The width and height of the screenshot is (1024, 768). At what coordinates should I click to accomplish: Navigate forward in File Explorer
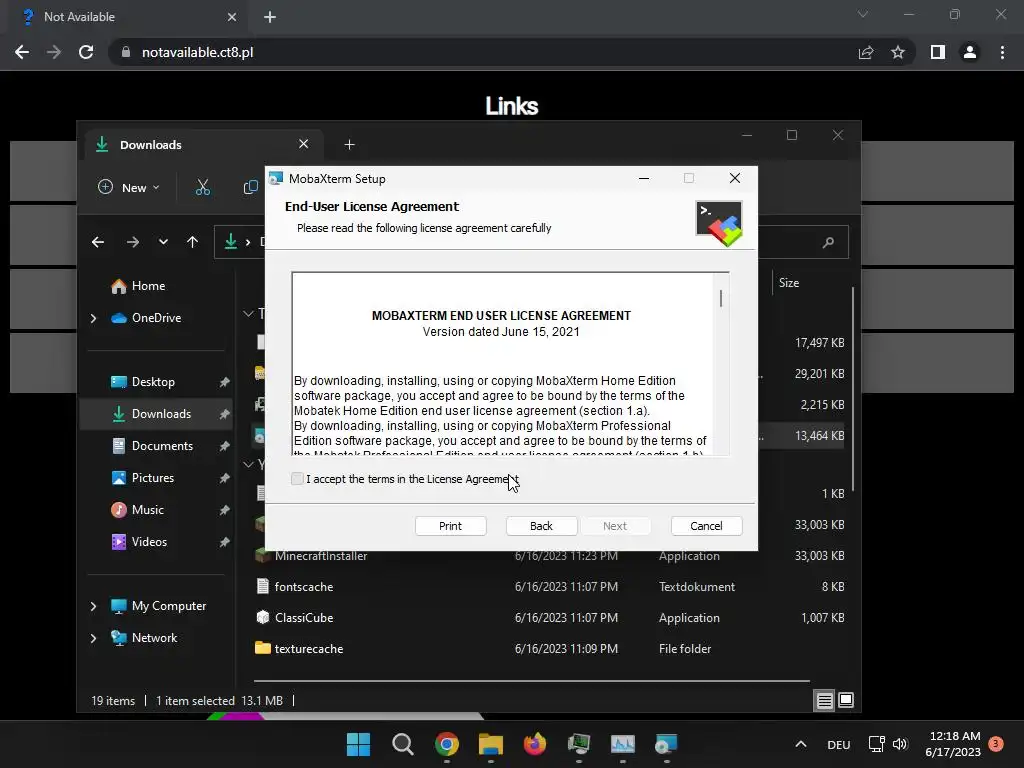pyautogui.click(x=133, y=242)
